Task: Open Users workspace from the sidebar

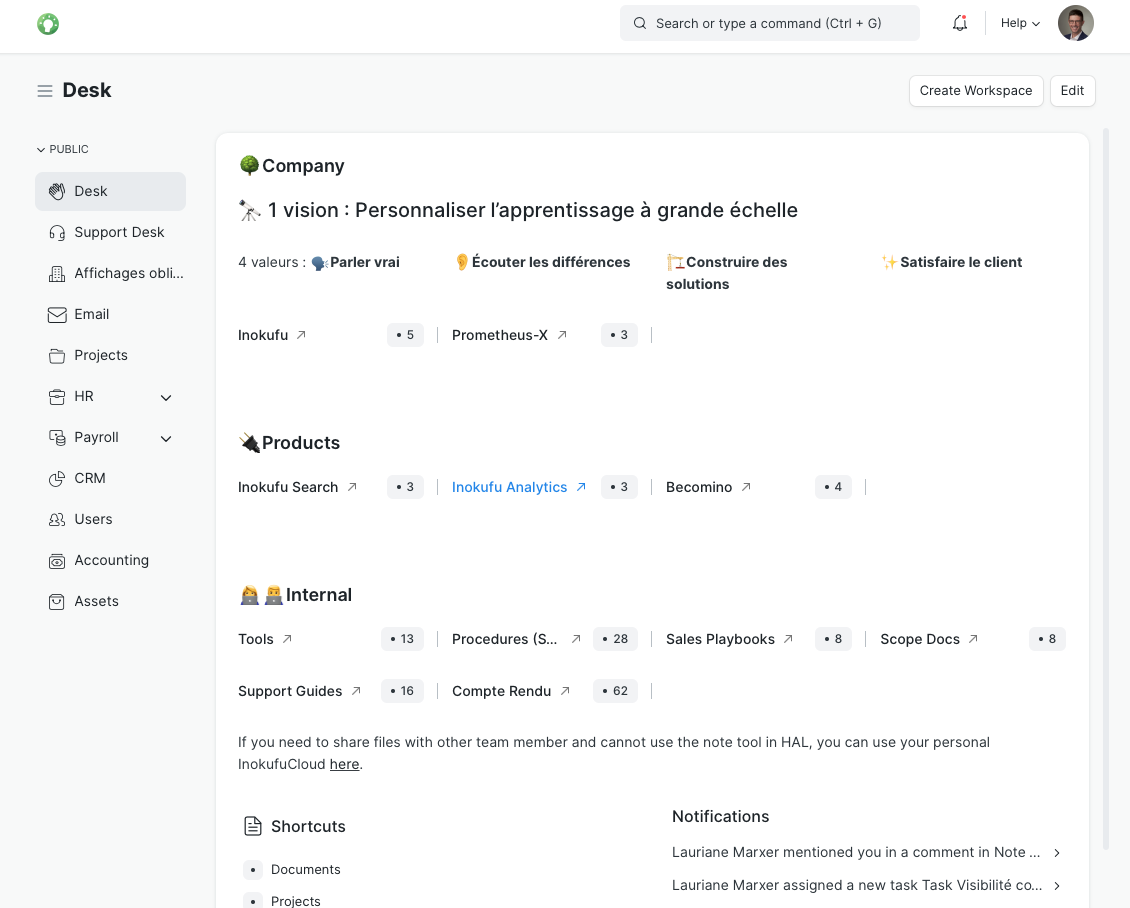Action: [x=93, y=519]
